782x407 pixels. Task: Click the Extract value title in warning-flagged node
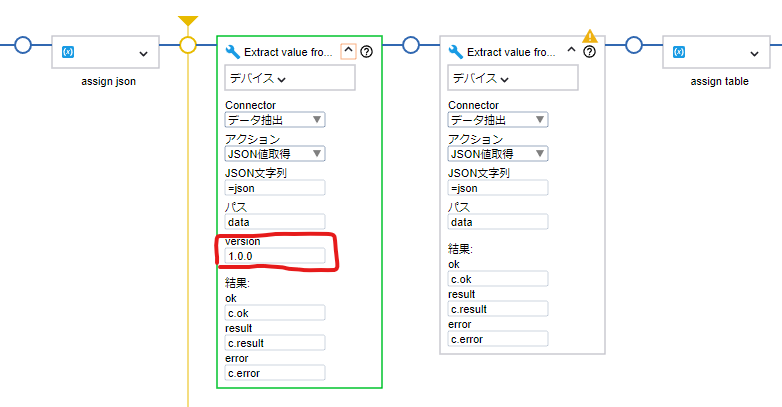point(511,52)
